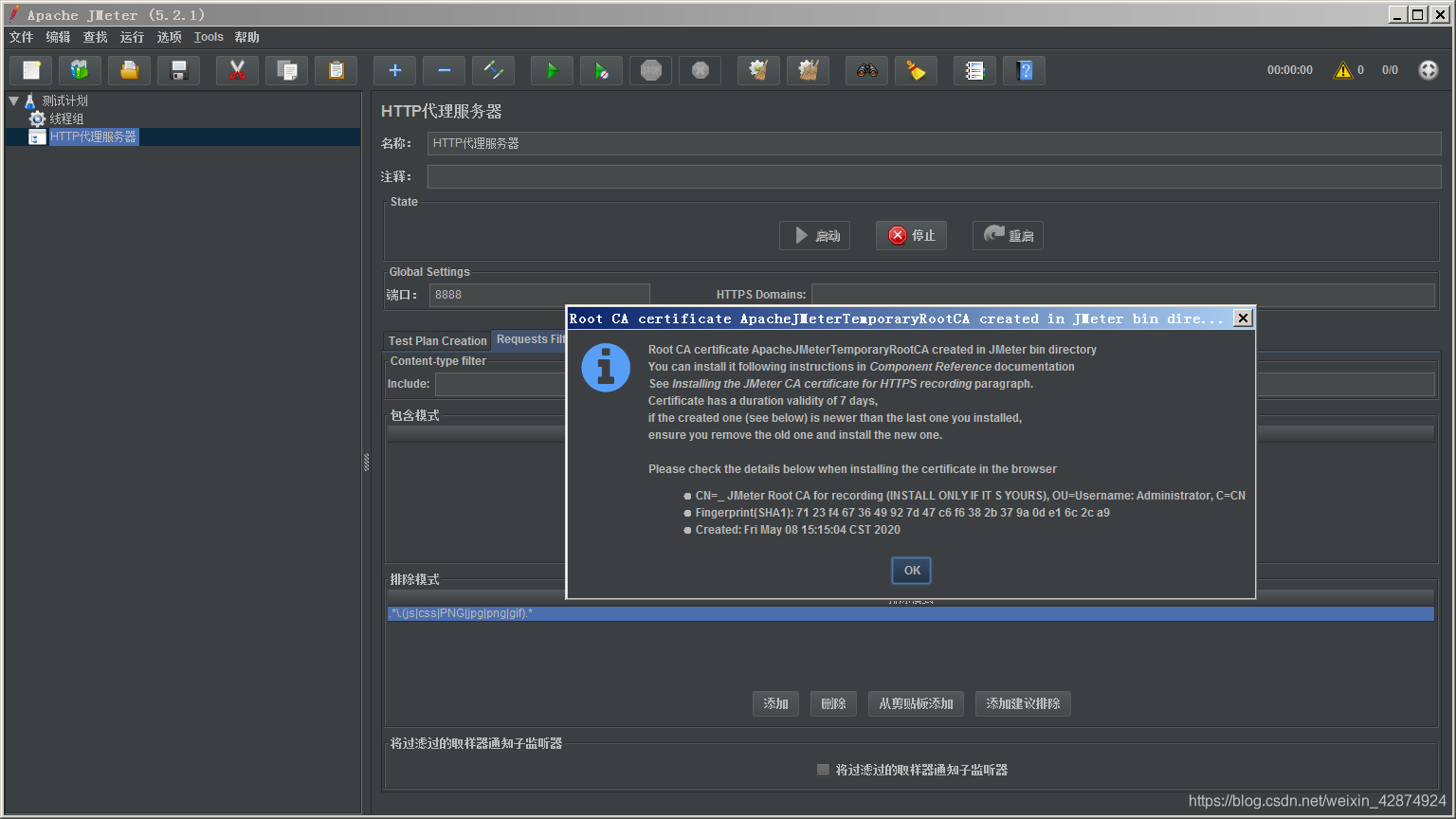Click the 00:00:00 elapsed time display
Screen dimensions: 1456x819
(x=1290, y=70)
